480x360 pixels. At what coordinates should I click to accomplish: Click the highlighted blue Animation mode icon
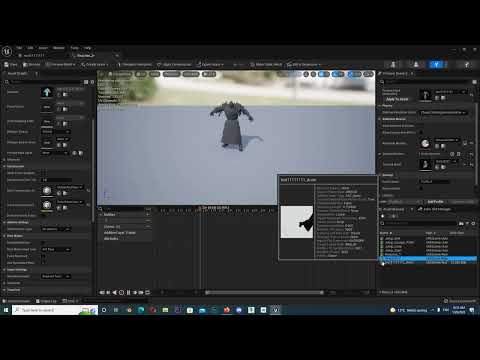click(x=436, y=64)
